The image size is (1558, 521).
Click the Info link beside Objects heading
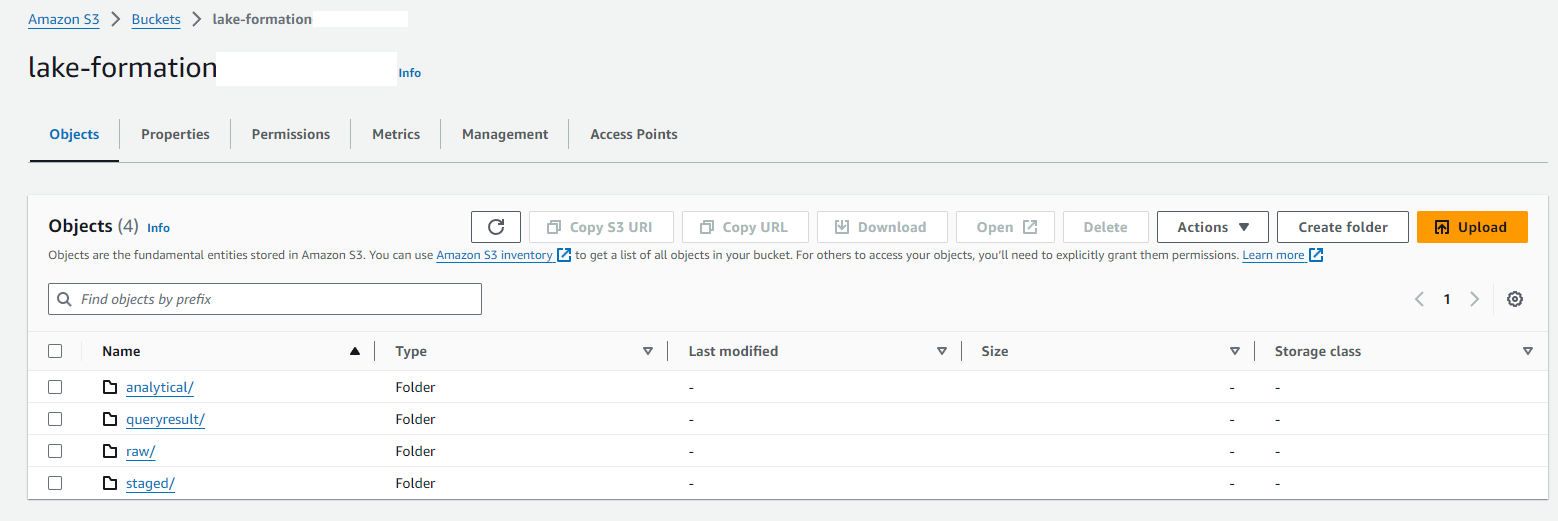pos(158,228)
